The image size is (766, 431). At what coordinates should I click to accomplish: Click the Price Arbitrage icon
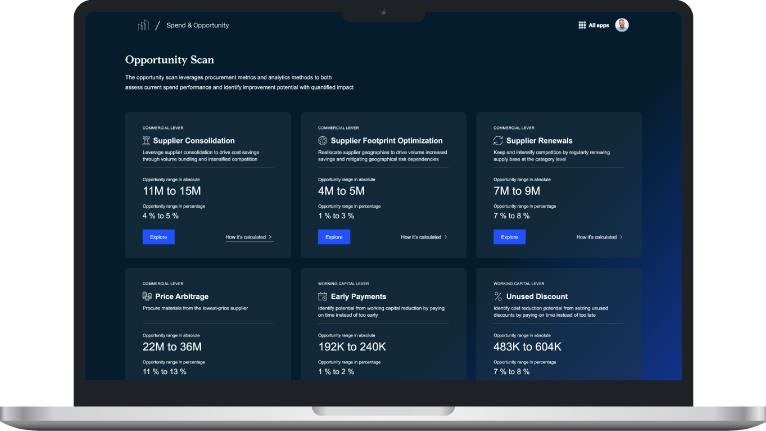pyautogui.click(x=147, y=297)
